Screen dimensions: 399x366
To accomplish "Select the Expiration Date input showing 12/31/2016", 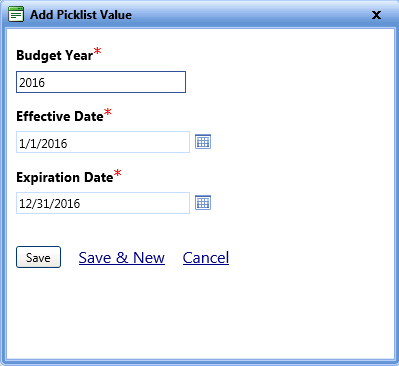I will point(103,203).
